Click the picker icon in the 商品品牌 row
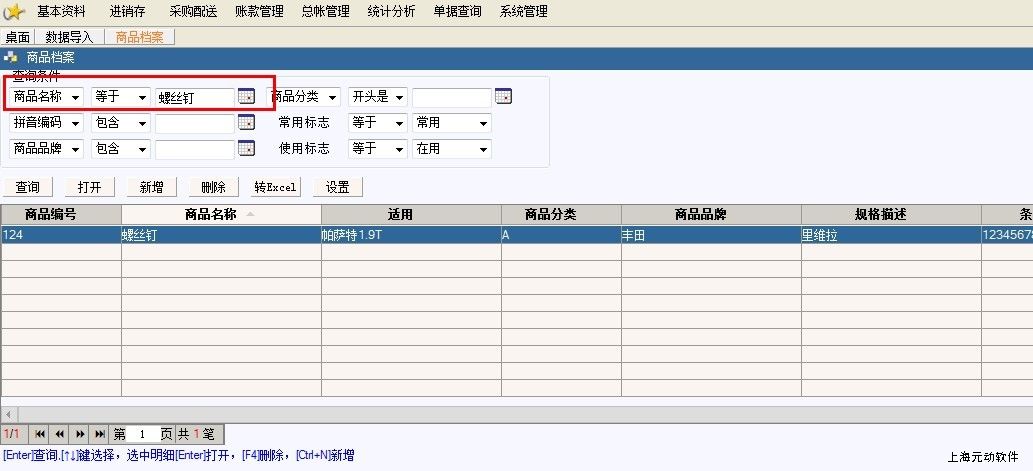The width and height of the screenshot is (1033, 471). point(246,149)
